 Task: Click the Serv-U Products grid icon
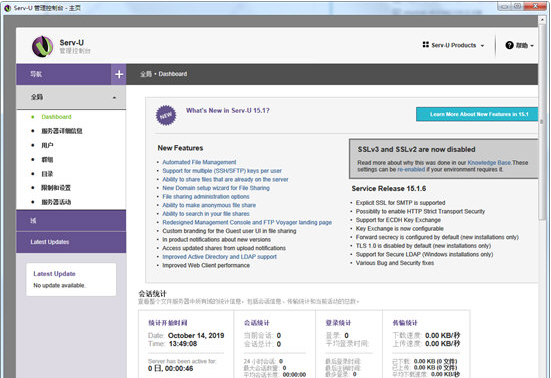426,45
